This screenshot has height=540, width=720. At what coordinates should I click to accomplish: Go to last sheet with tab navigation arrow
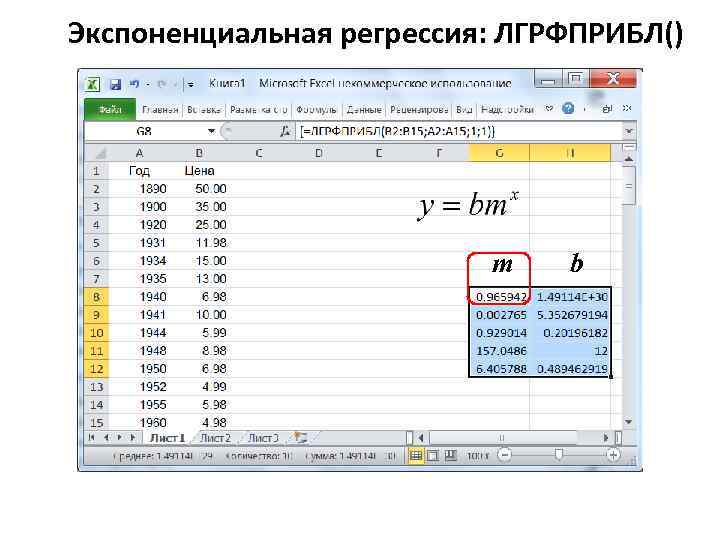coord(133,438)
